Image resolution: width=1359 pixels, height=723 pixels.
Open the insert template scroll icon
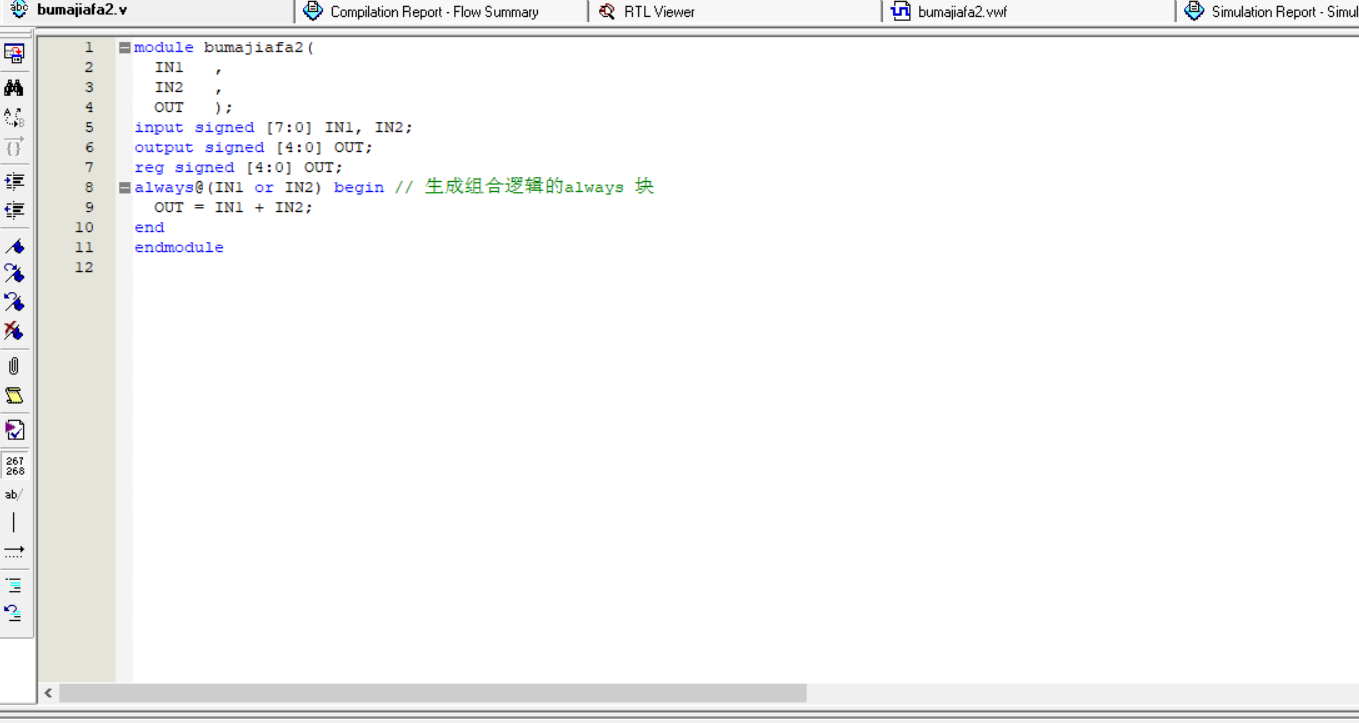(x=14, y=396)
